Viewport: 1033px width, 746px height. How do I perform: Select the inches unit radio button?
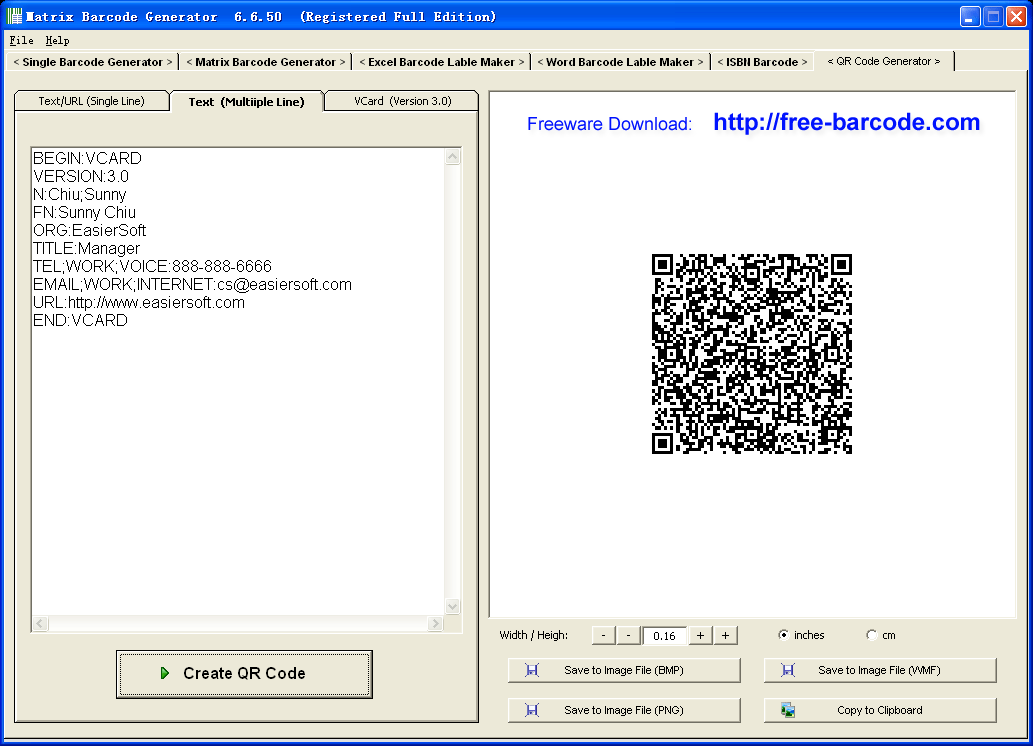tap(783, 635)
